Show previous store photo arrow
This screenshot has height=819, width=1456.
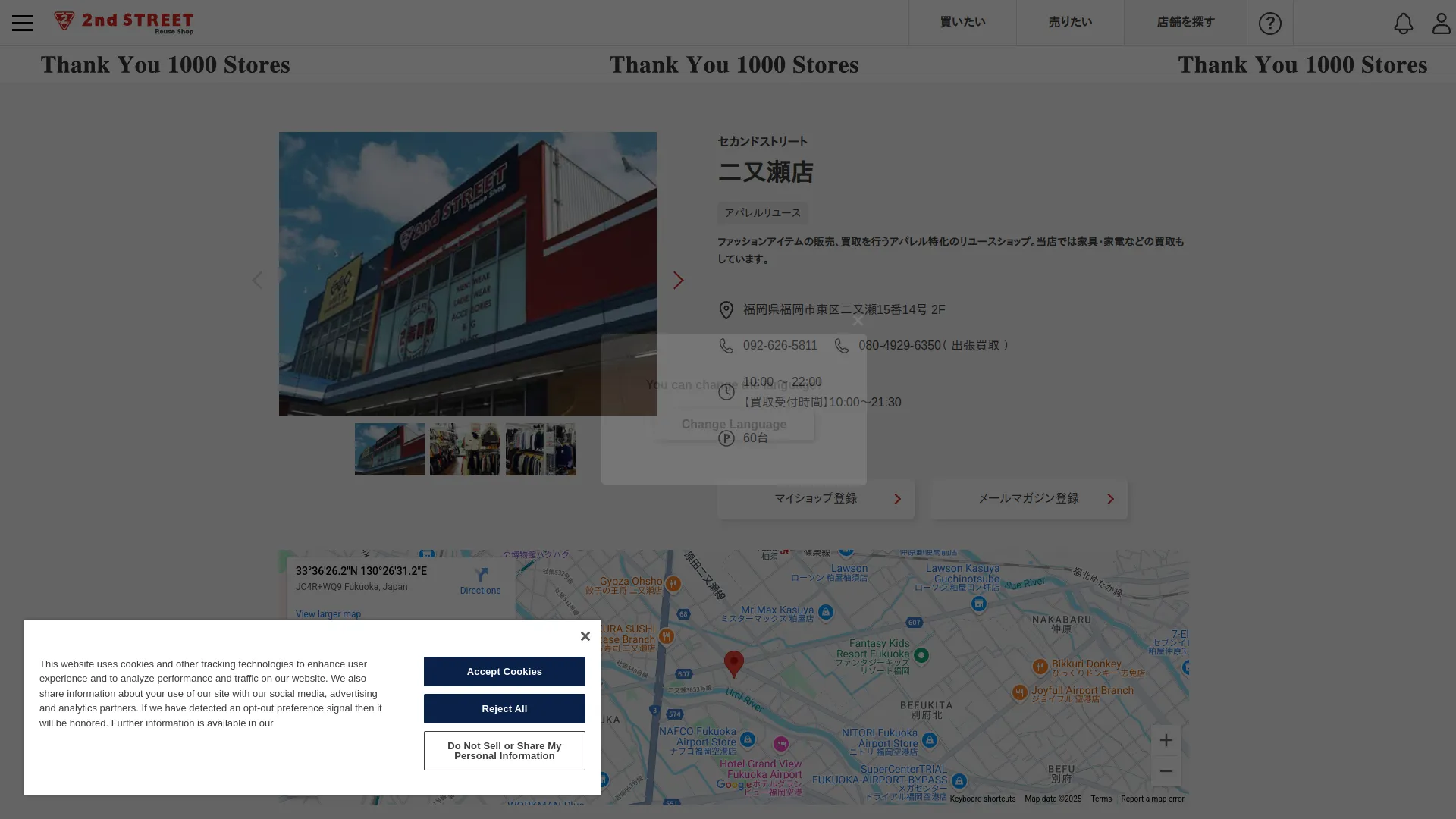[257, 280]
